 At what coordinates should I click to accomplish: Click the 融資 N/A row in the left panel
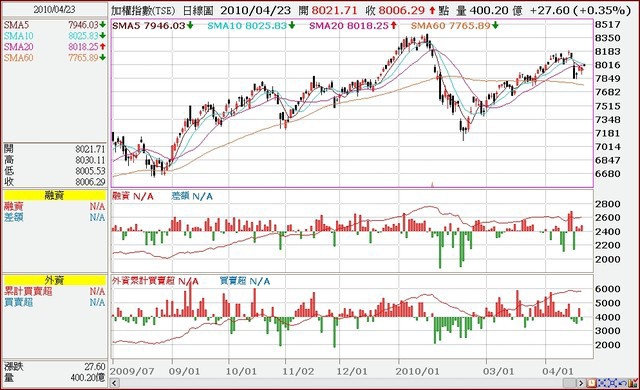point(54,206)
